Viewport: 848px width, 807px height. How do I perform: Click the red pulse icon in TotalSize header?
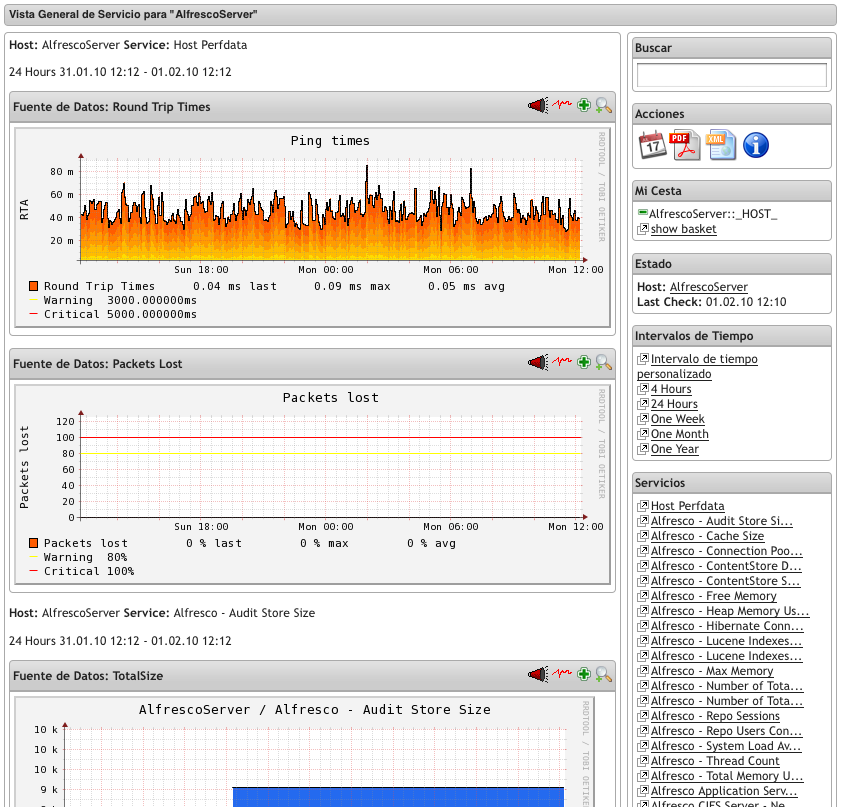562,673
